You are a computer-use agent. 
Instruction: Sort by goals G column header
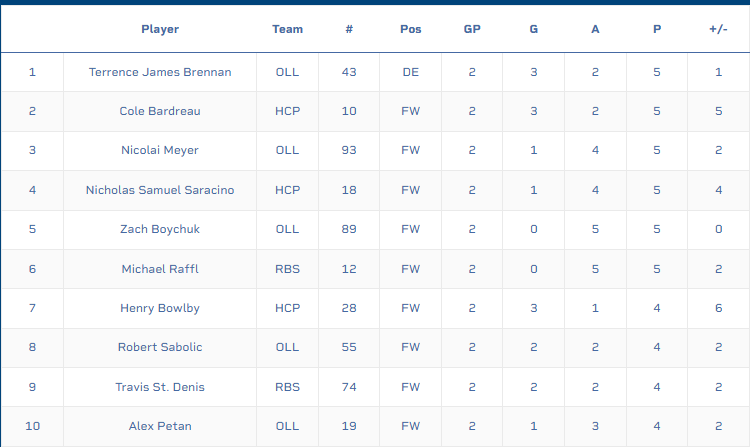click(534, 29)
